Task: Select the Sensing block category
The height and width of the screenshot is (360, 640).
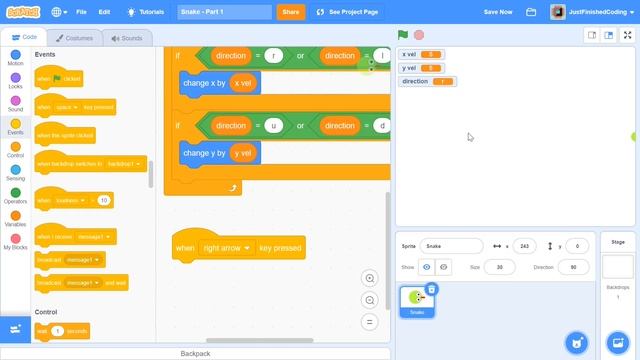Action: 16,173
